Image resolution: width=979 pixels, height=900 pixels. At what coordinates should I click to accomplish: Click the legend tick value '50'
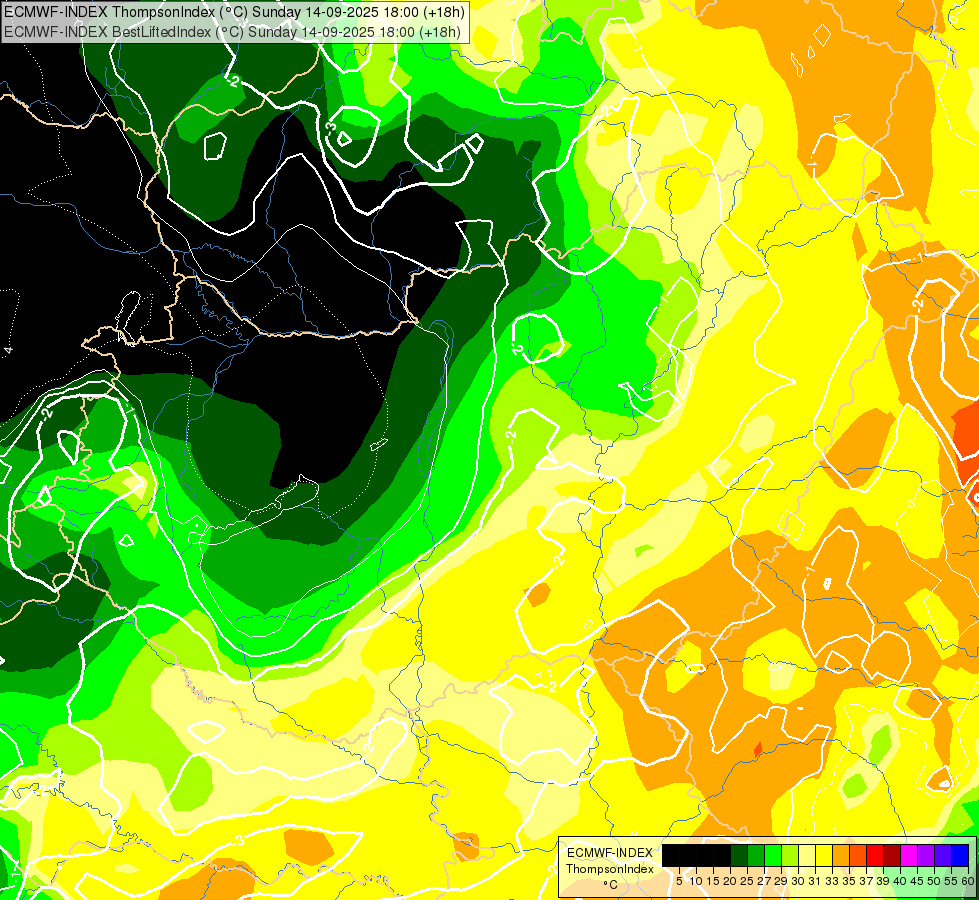coord(935,881)
